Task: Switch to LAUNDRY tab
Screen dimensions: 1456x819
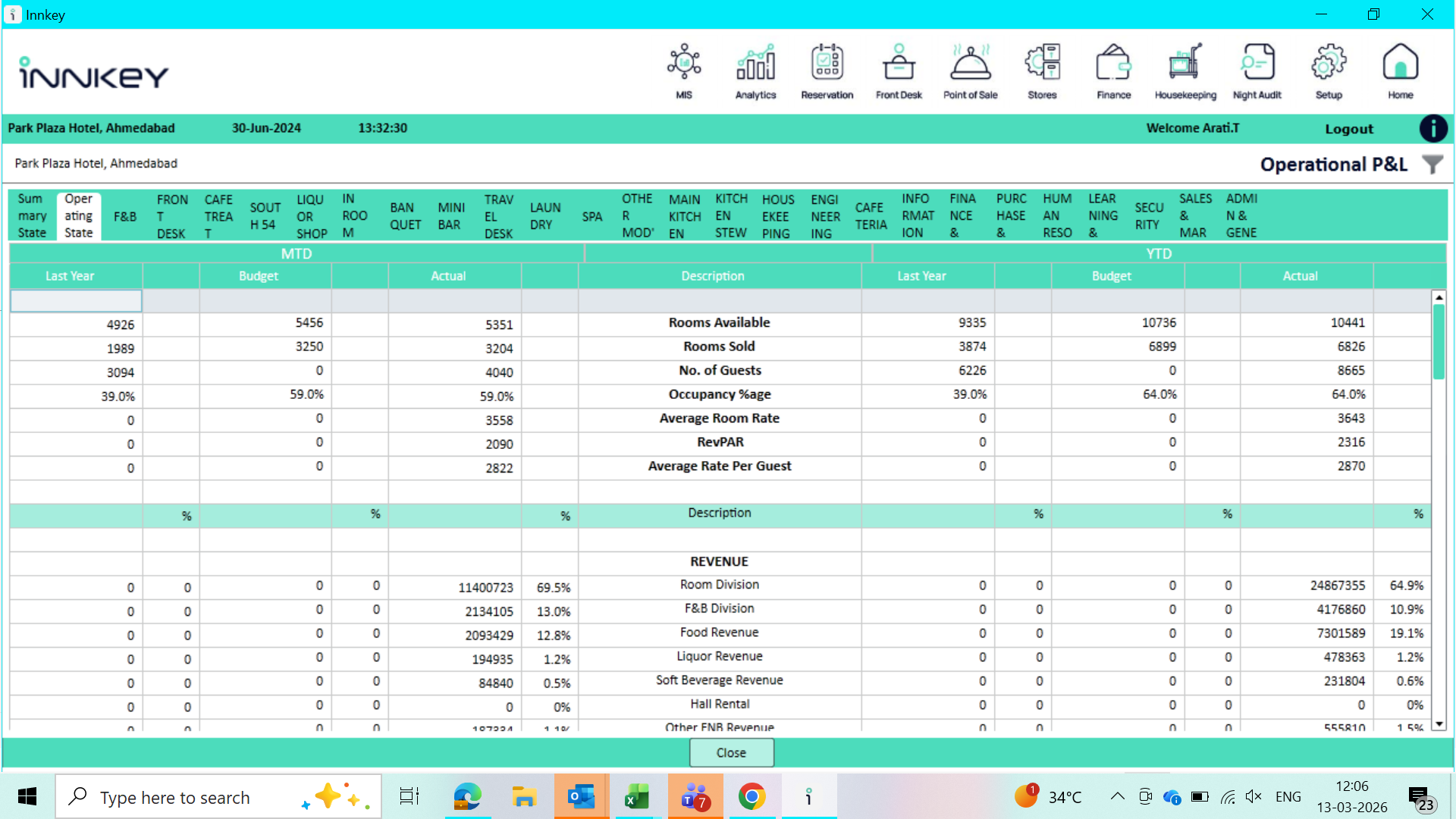Action: point(545,217)
